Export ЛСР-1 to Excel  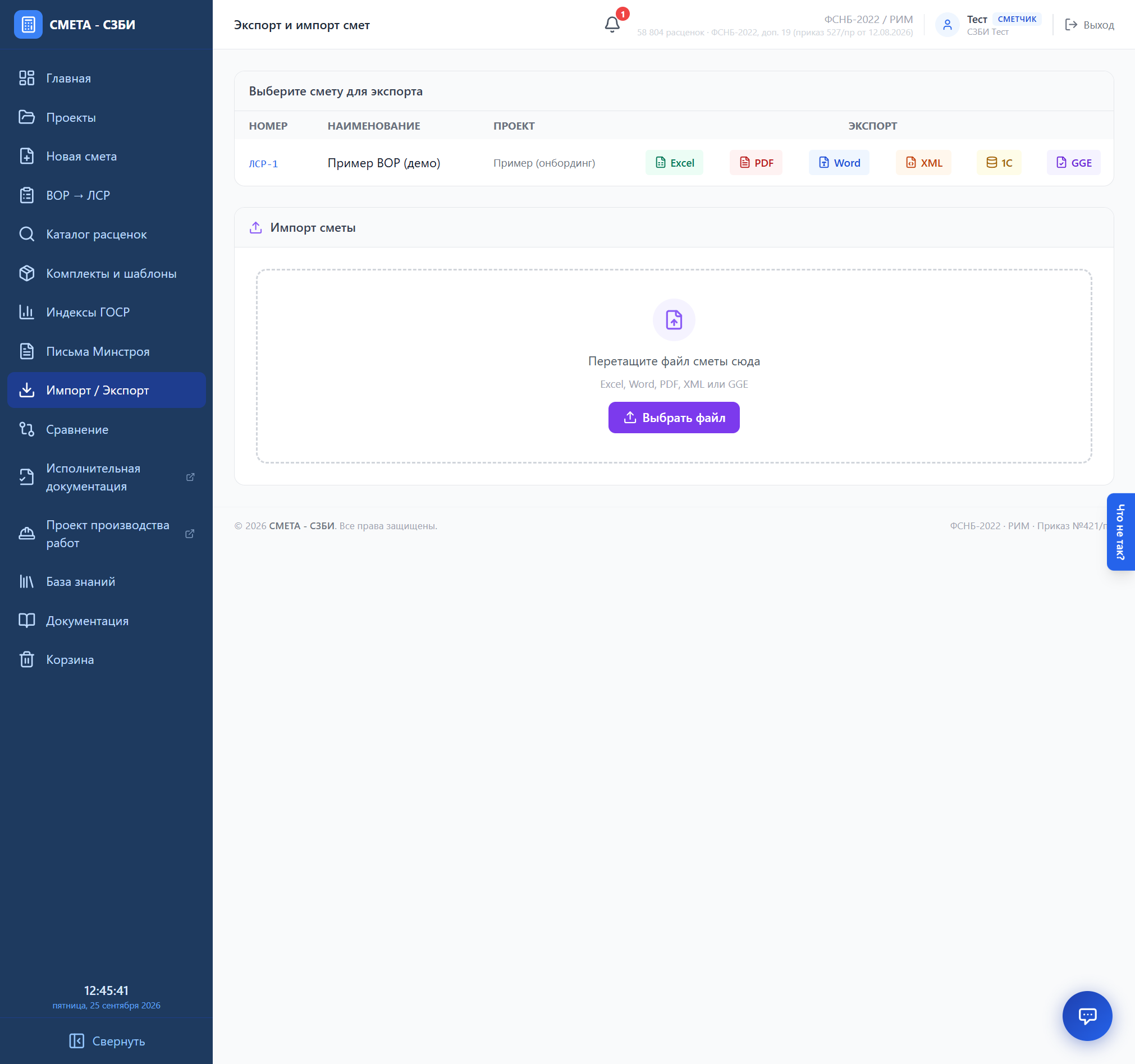(674, 163)
